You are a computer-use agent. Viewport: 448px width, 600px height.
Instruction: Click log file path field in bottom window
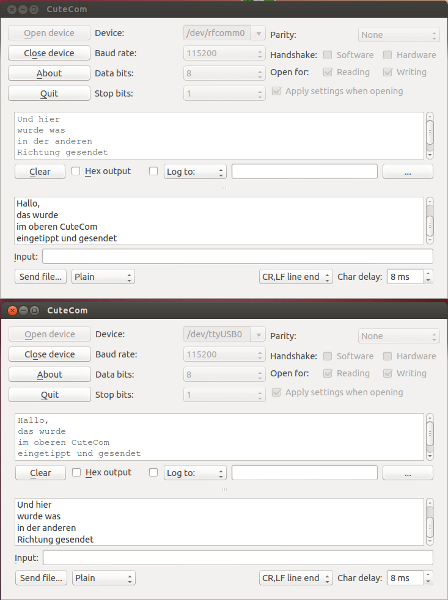(305, 473)
